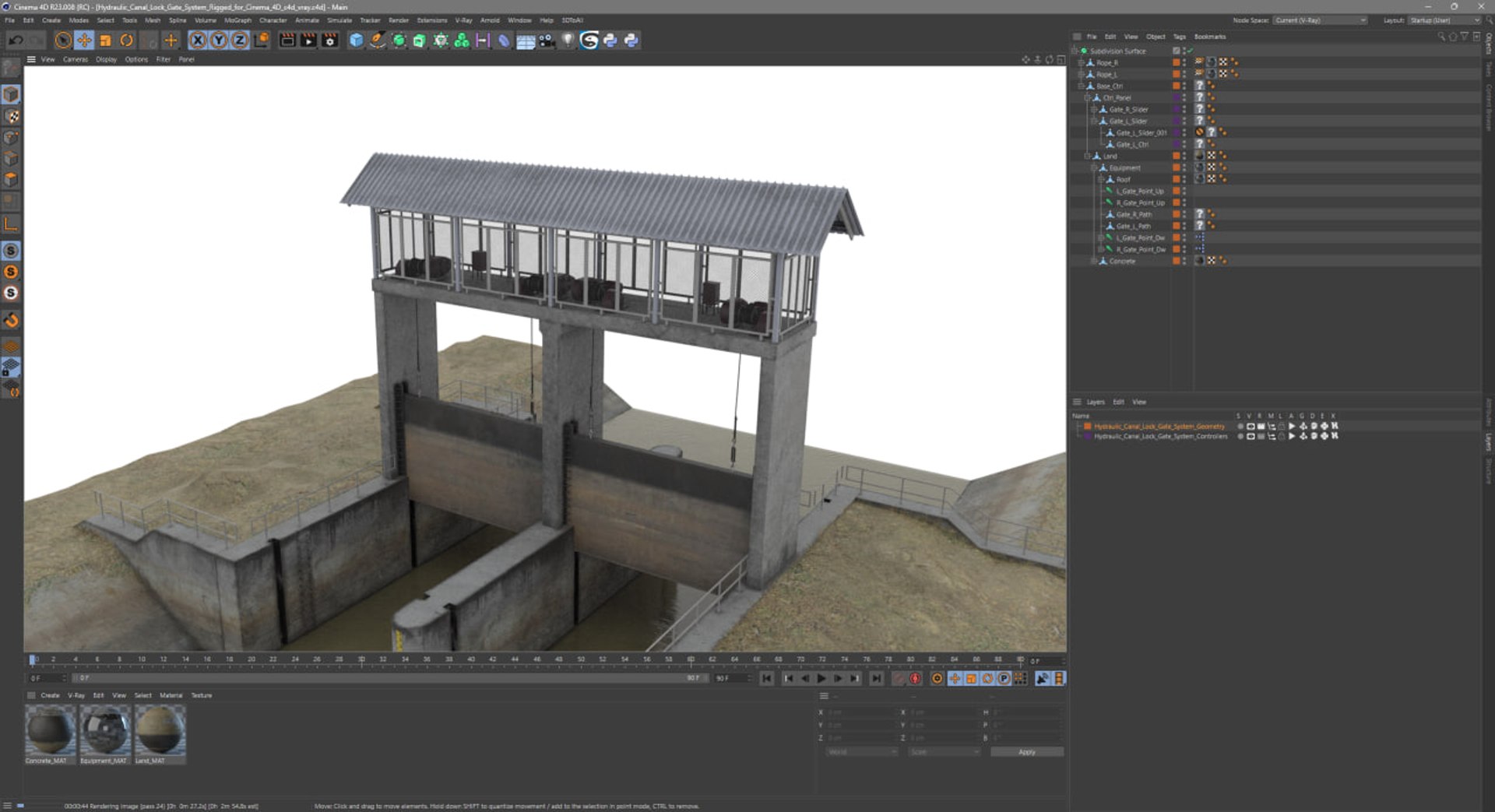Select the Spline Pen tool

pos(377,40)
